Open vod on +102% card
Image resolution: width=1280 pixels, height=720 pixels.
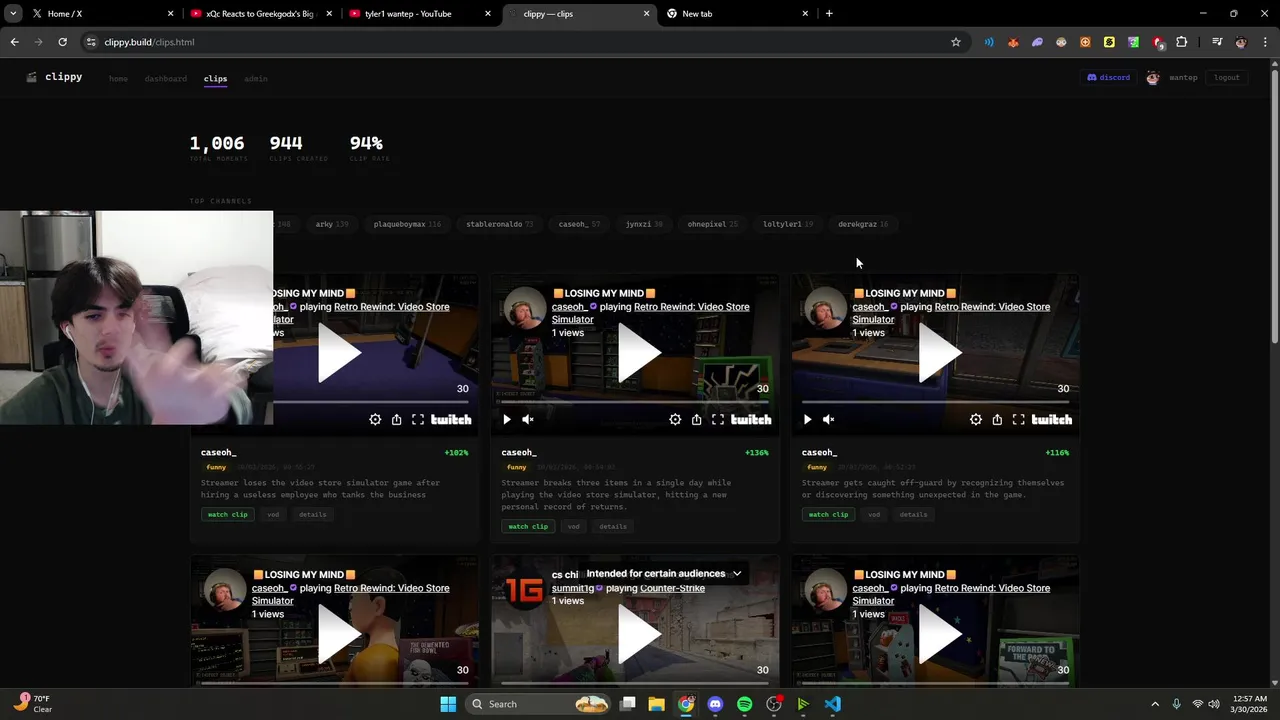[273, 514]
